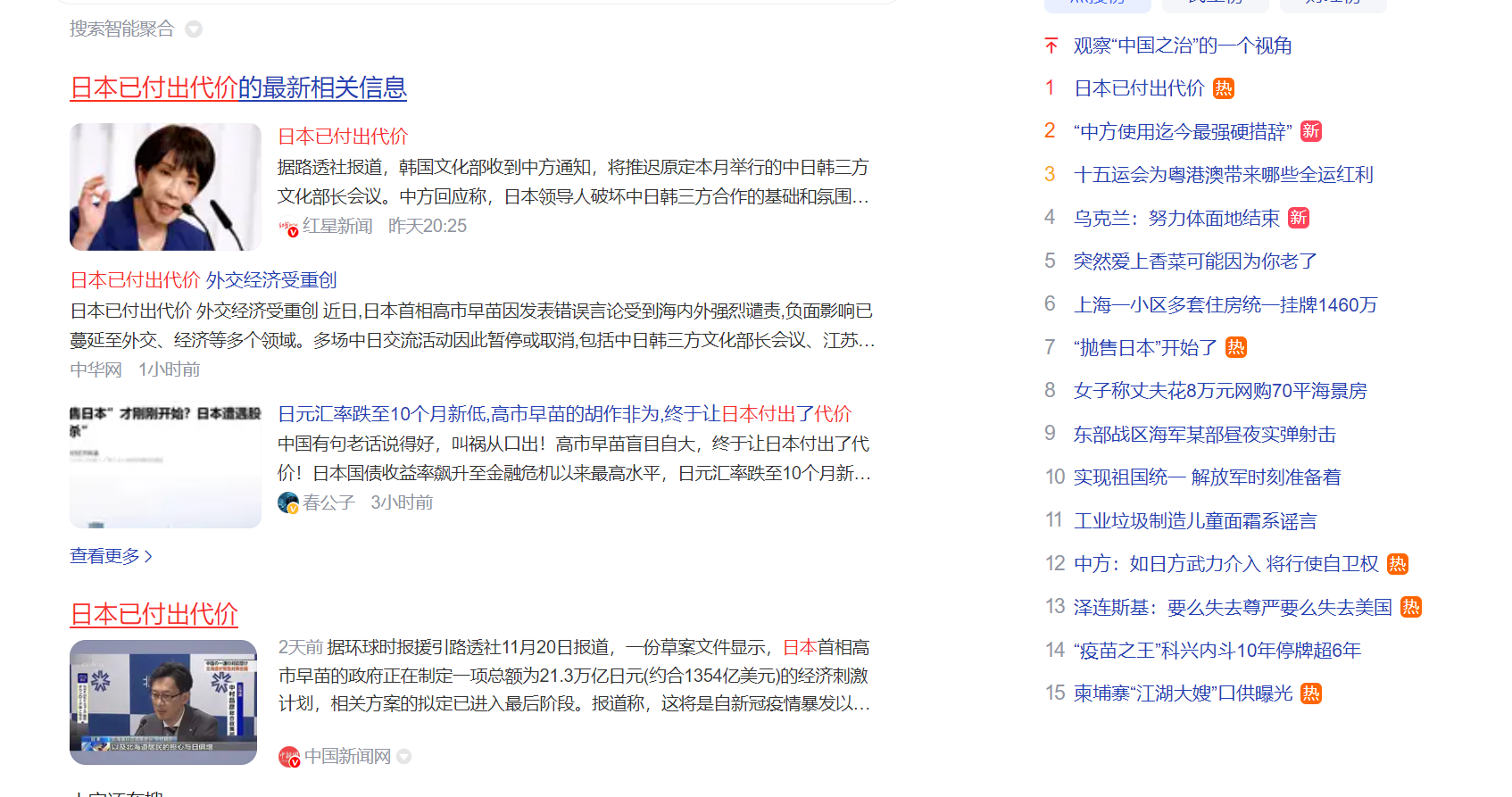Click the woman speaking news thumbnail

point(165,187)
